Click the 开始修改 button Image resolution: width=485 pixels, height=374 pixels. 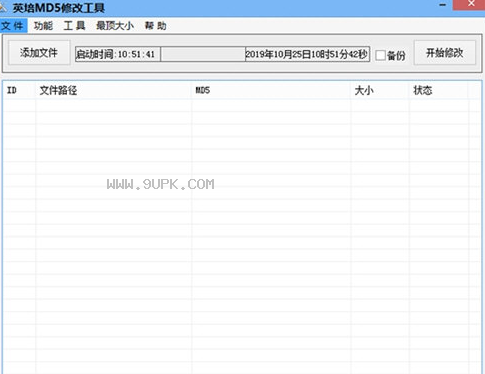445,53
